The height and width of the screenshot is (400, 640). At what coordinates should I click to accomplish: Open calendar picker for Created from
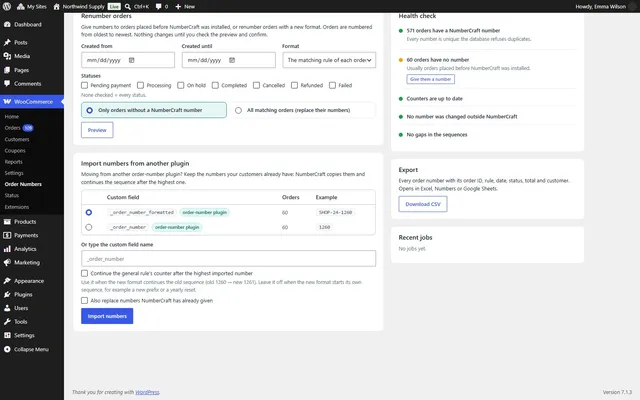131,60
